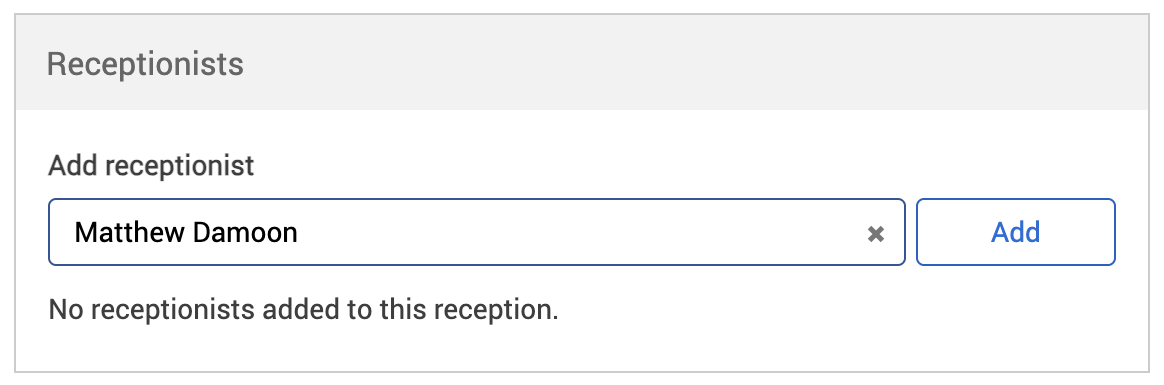The image size is (1164, 385).
Task: Click the text saying no receptionists added
Action: [x=303, y=309]
